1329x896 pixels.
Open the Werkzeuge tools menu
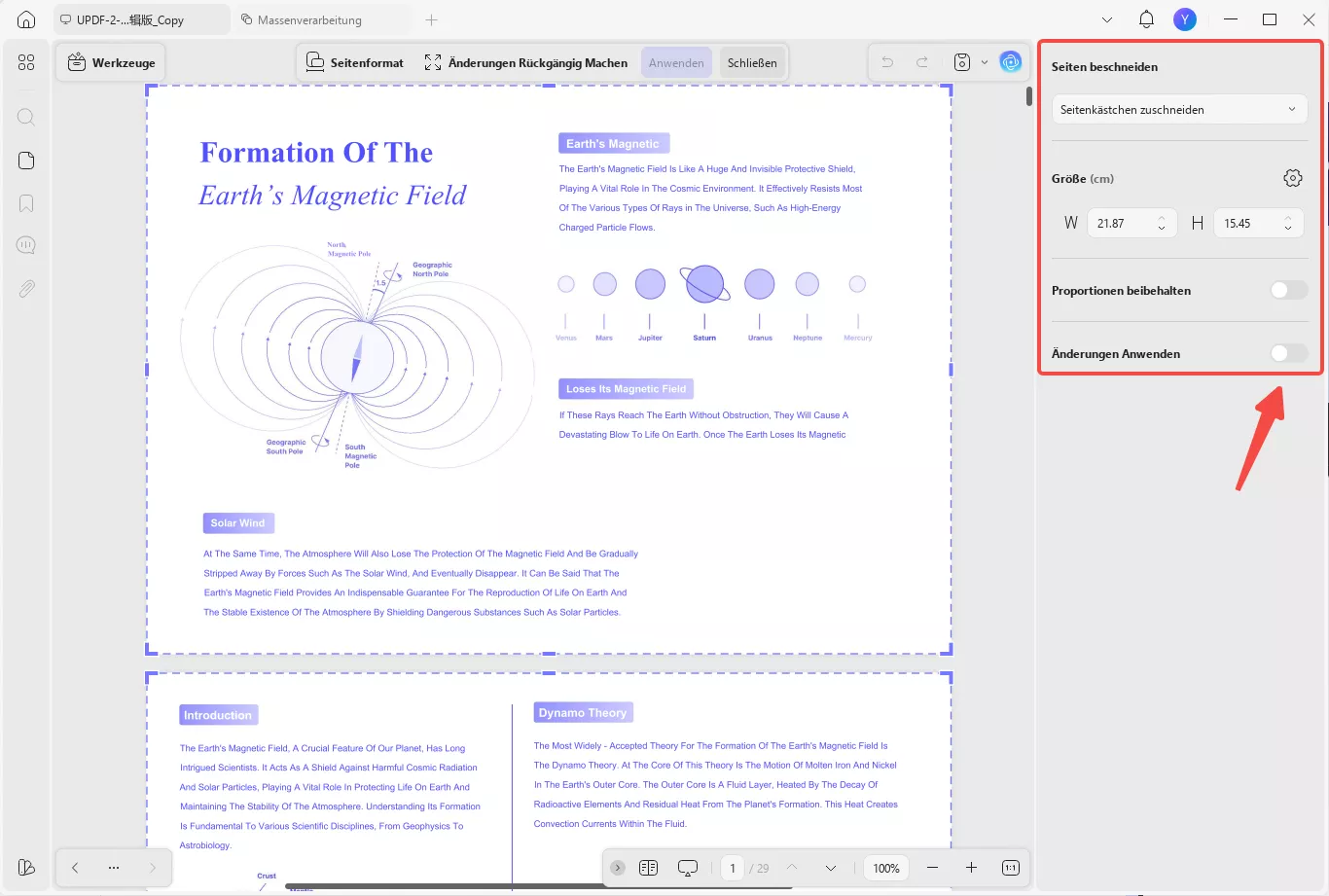(111, 62)
